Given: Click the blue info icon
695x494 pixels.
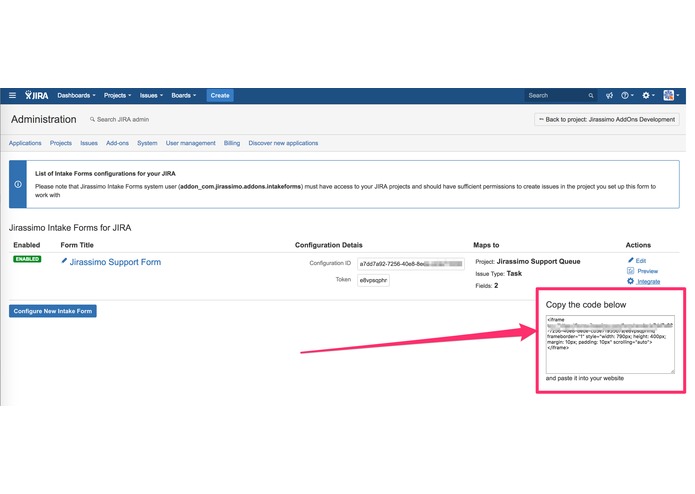Looking at the screenshot, I should pyautogui.click(x=18, y=184).
